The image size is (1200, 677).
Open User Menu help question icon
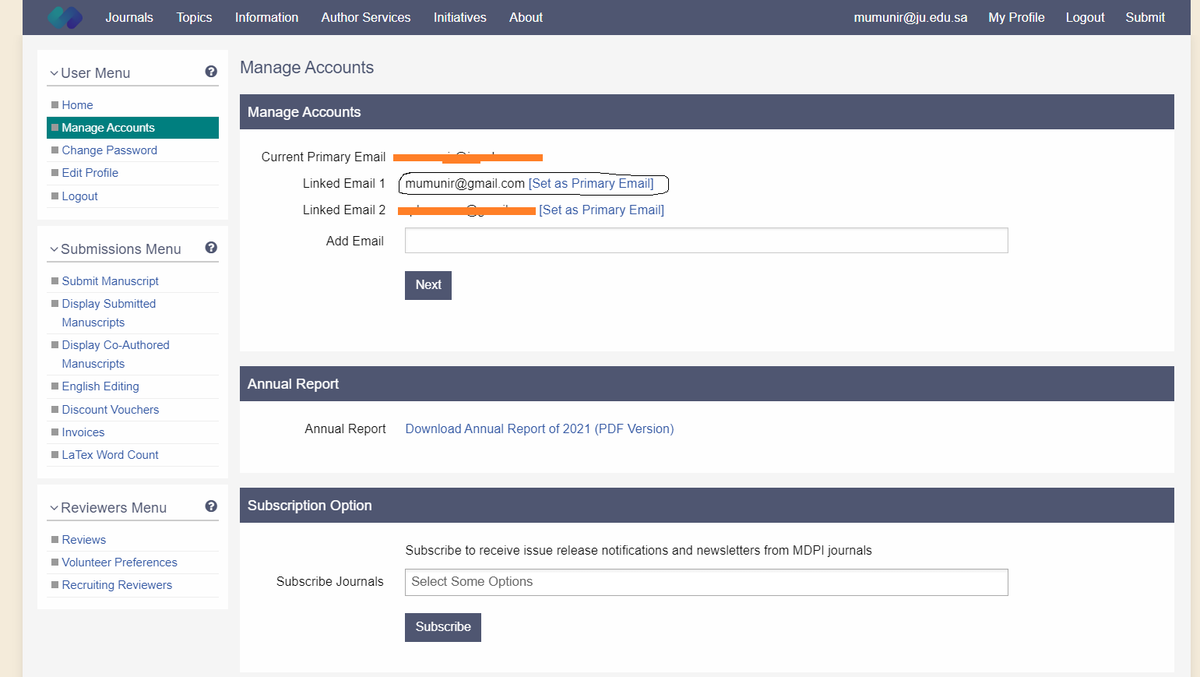click(211, 72)
